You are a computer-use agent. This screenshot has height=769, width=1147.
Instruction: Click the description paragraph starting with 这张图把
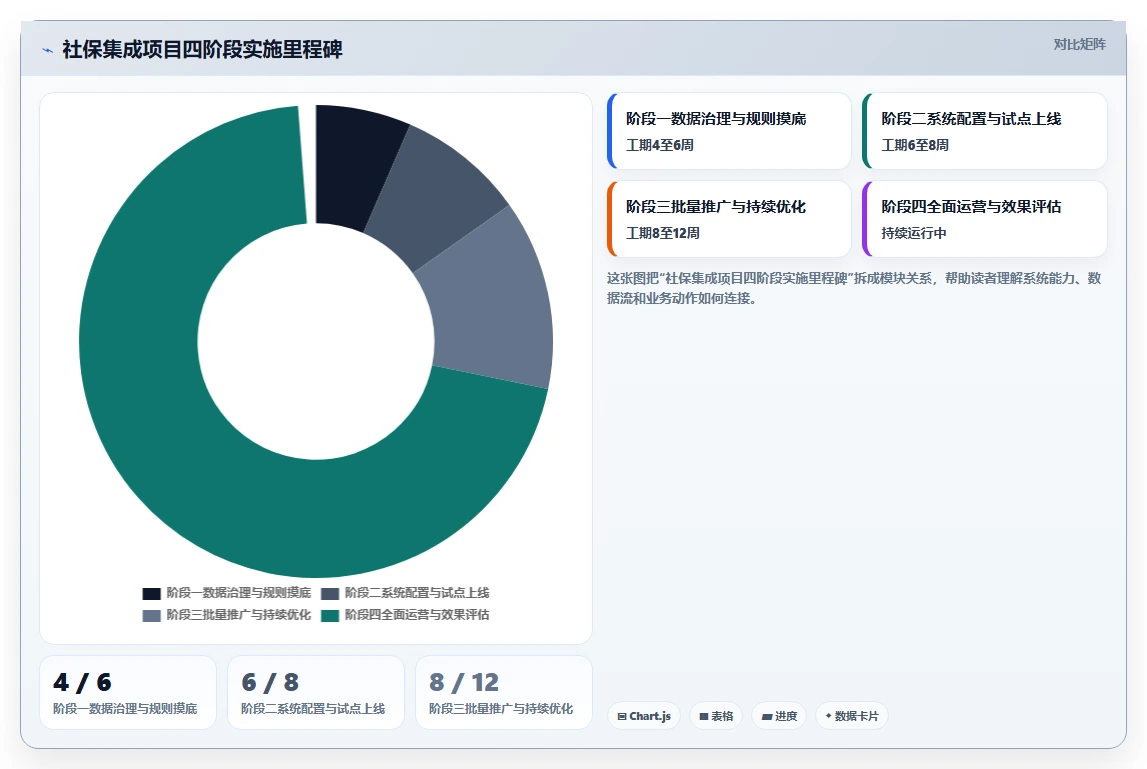coord(854,288)
